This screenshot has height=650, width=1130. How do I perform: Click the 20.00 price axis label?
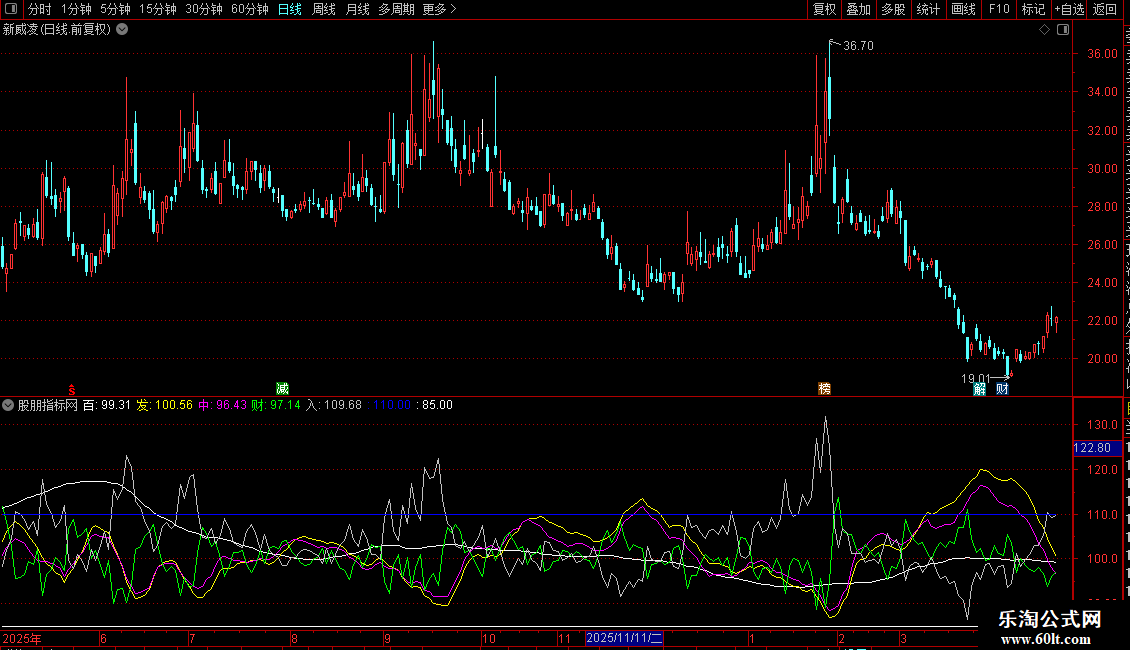tap(1103, 359)
